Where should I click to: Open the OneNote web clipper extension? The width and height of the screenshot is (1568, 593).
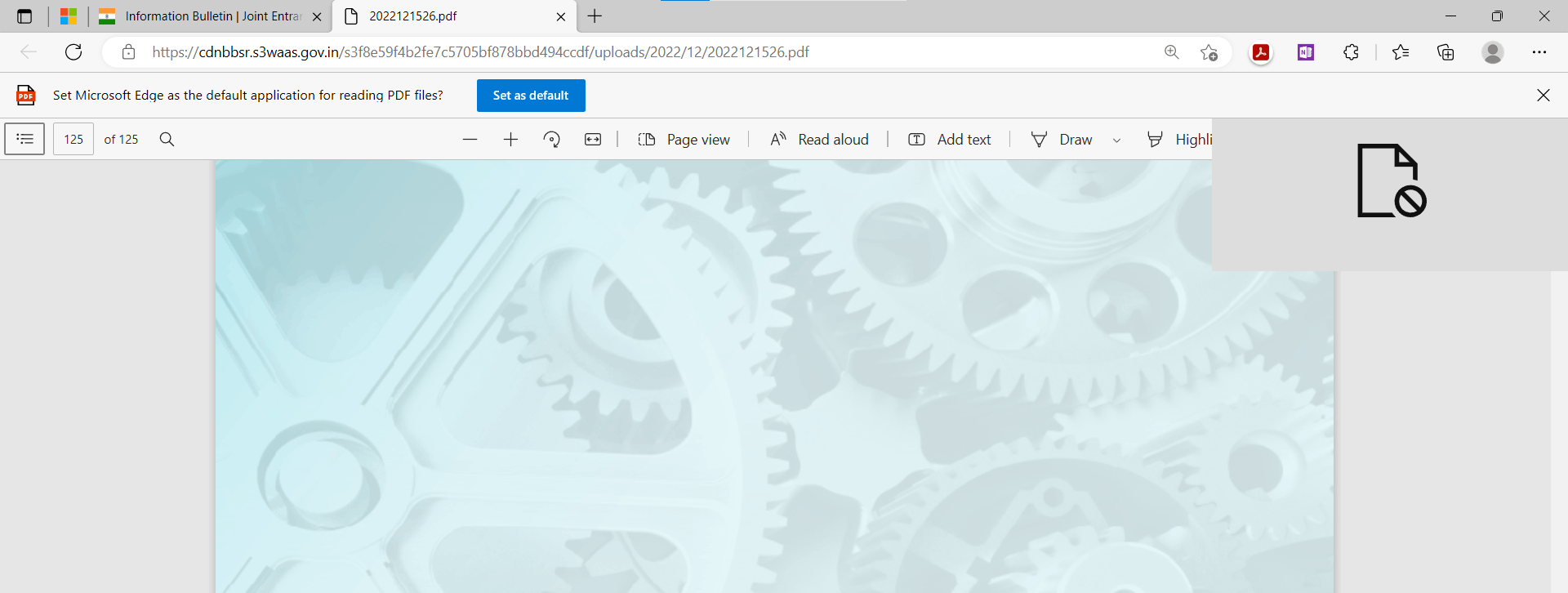tap(1306, 52)
